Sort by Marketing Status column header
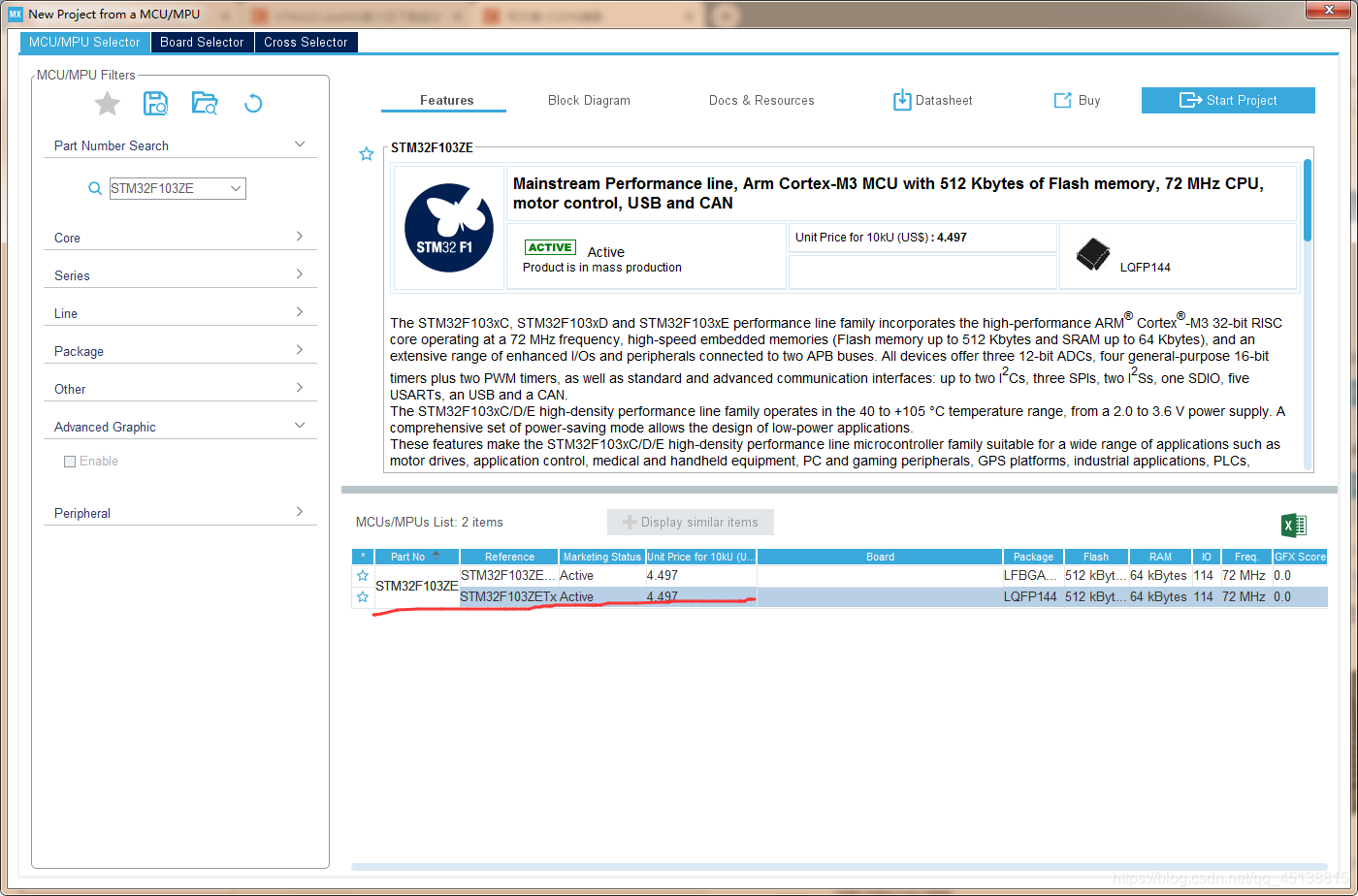Image resolution: width=1358 pixels, height=896 pixels. (602, 557)
